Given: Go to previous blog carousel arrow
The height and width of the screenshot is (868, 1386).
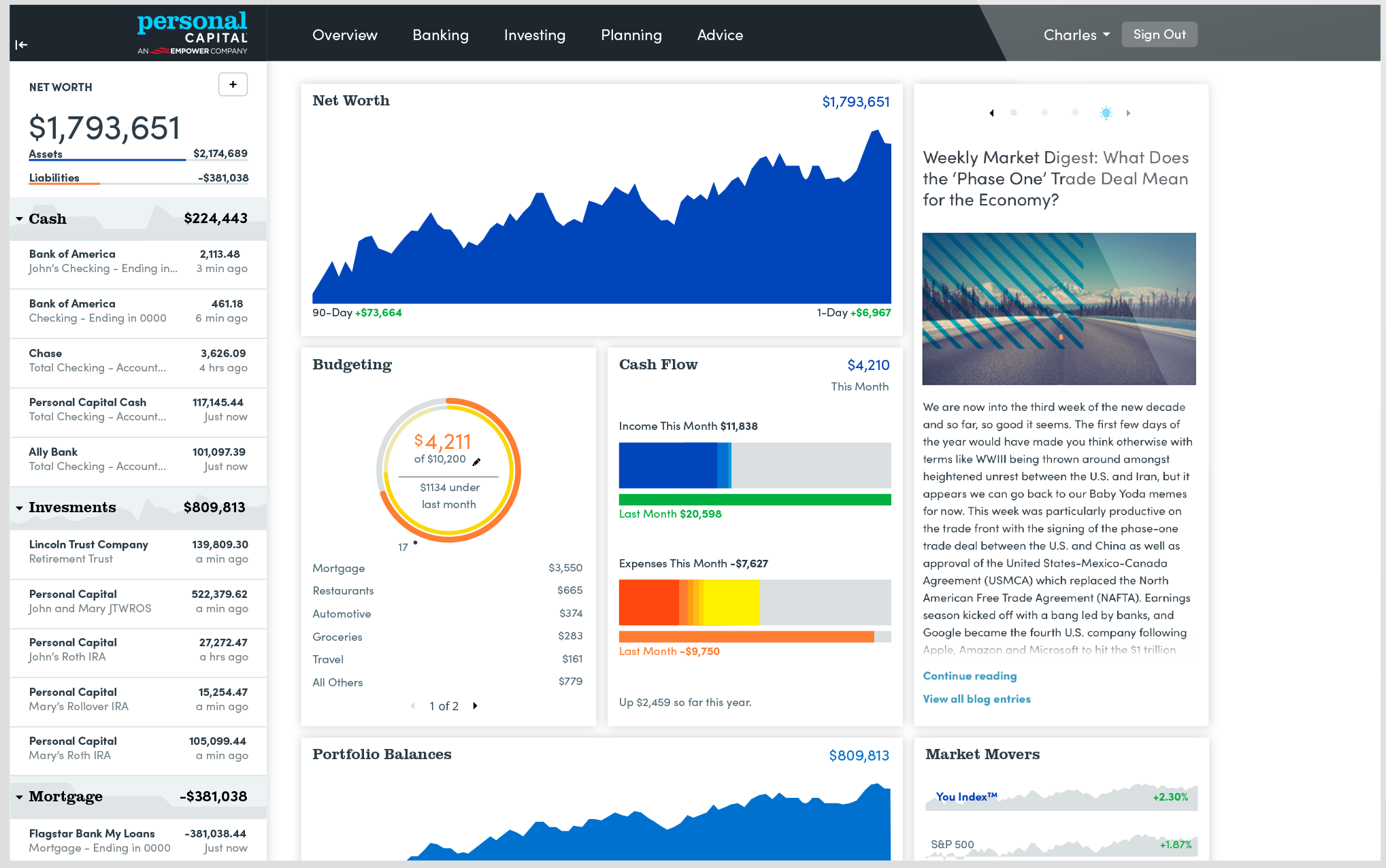Looking at the screenshot, I should 992,113.
